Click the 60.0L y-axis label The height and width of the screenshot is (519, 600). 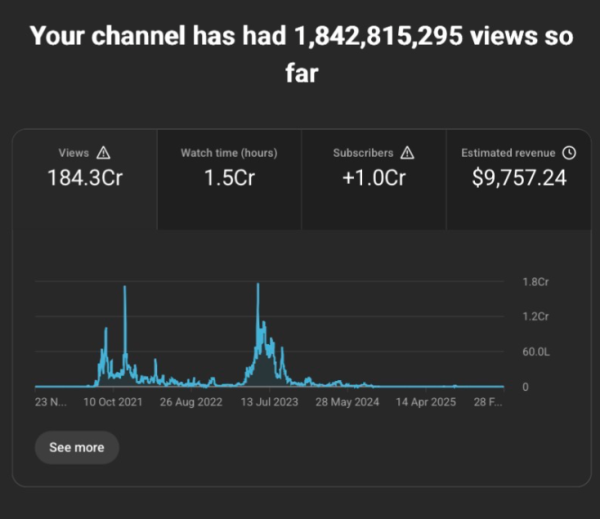pyautogui.click(x=535, y=352)
